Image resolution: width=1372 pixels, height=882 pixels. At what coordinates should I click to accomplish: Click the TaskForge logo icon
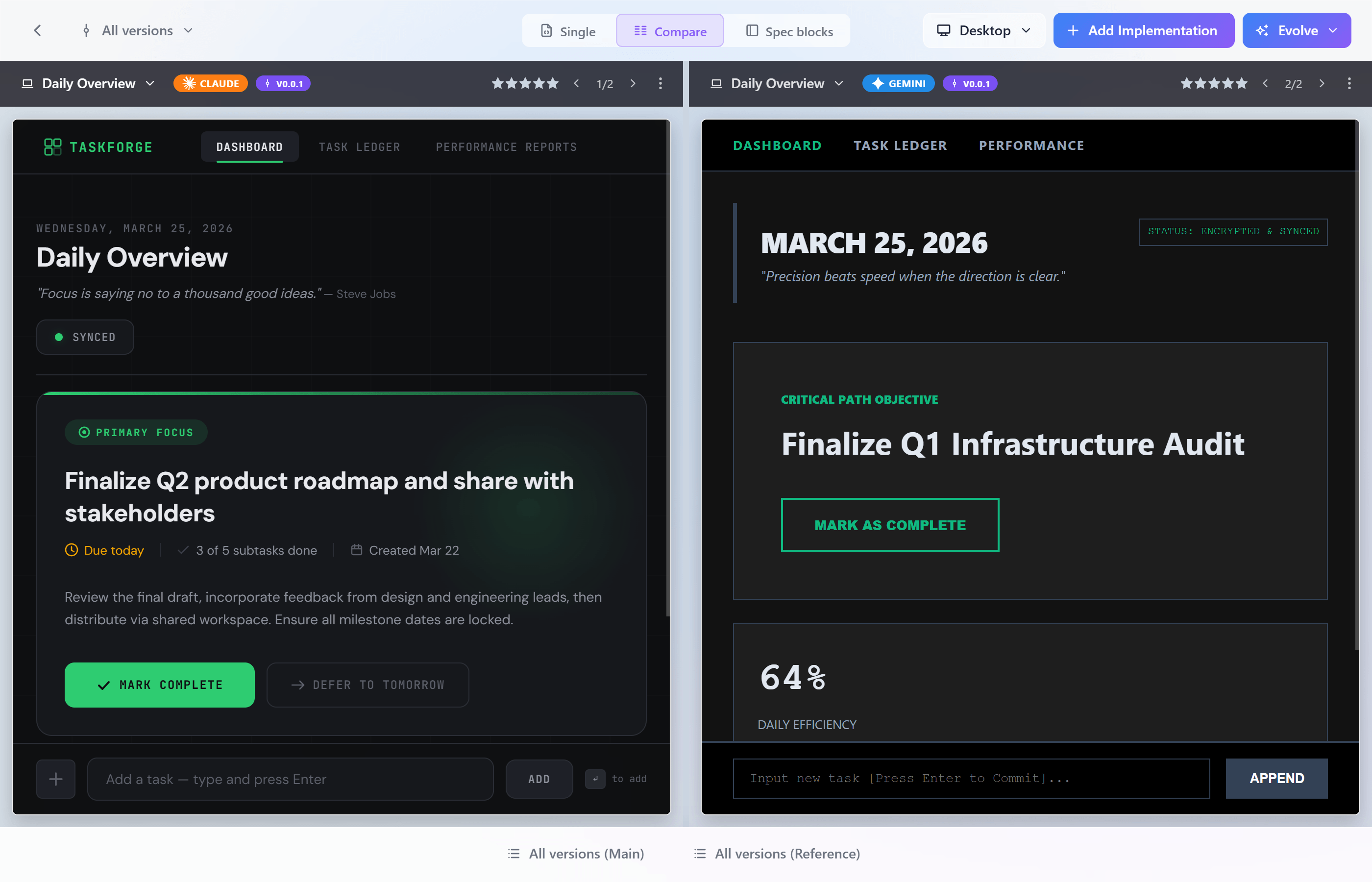[x=53, y=147]
